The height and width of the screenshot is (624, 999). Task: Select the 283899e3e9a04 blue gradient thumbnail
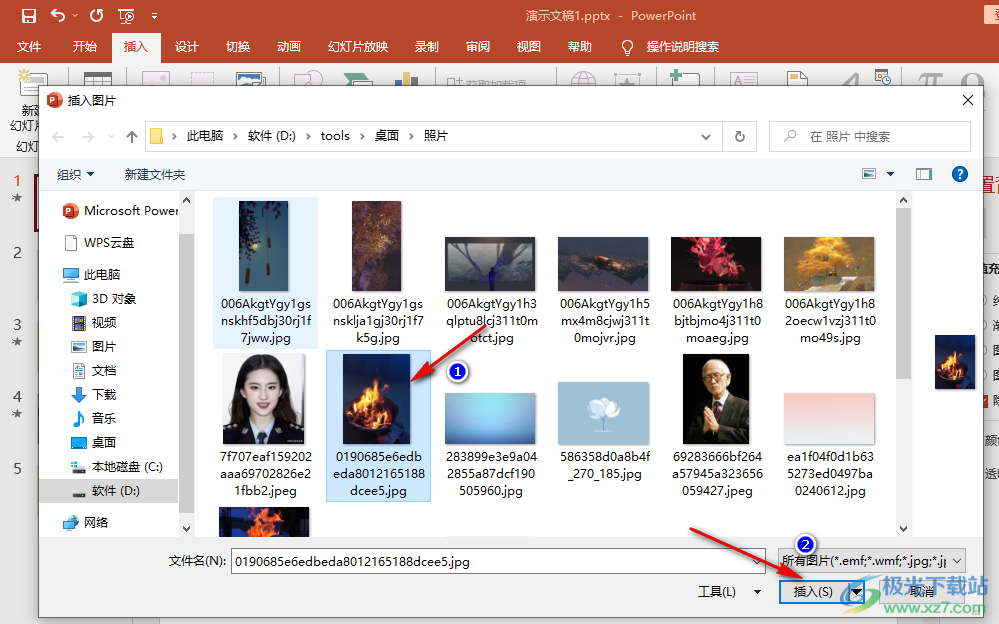pos(490,418)
